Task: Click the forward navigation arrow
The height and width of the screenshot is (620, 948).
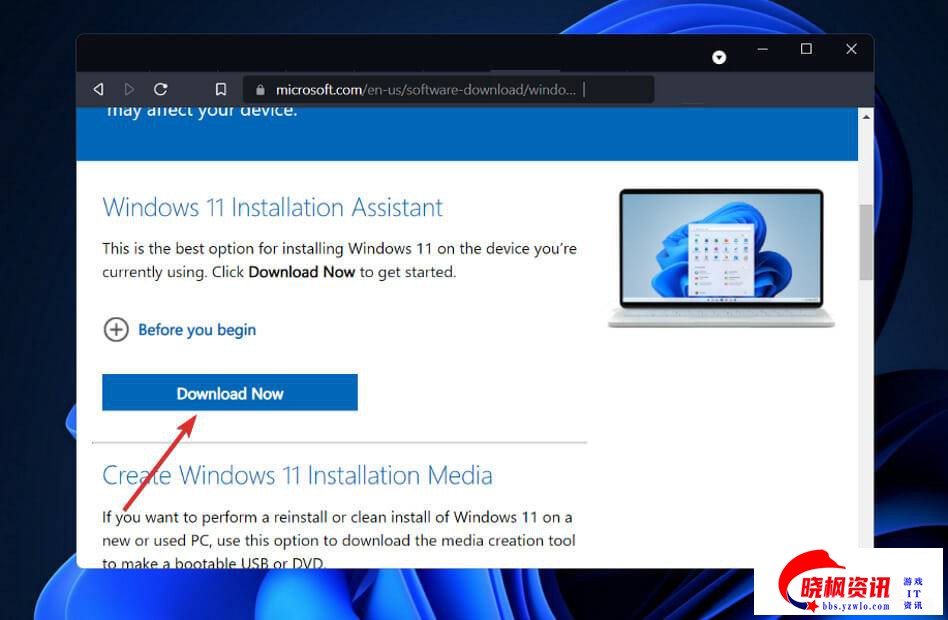Action: click(x=129, y=89)
